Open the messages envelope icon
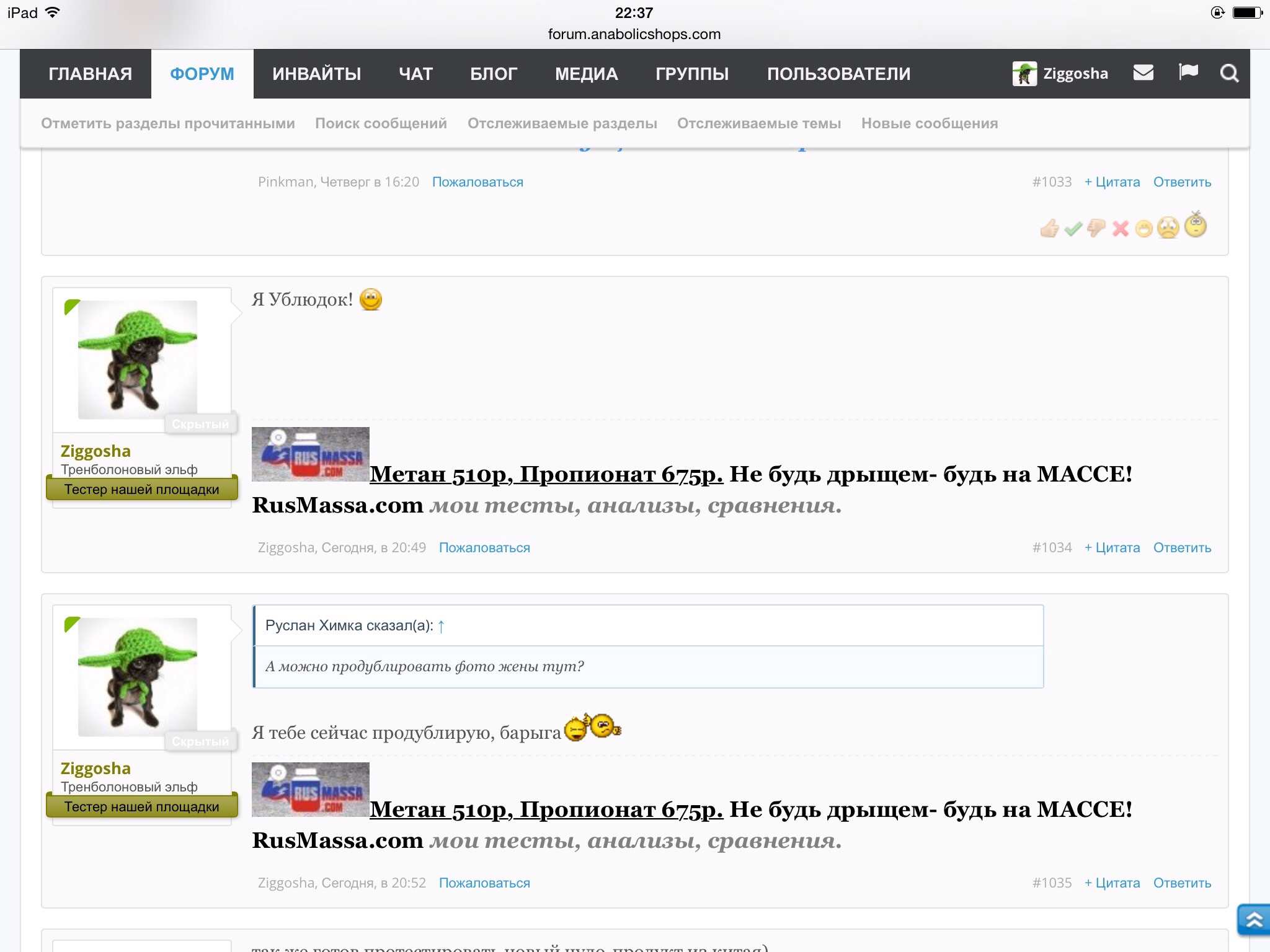The height and width of the screenshot is (952, 1270). pos(1143,73)
